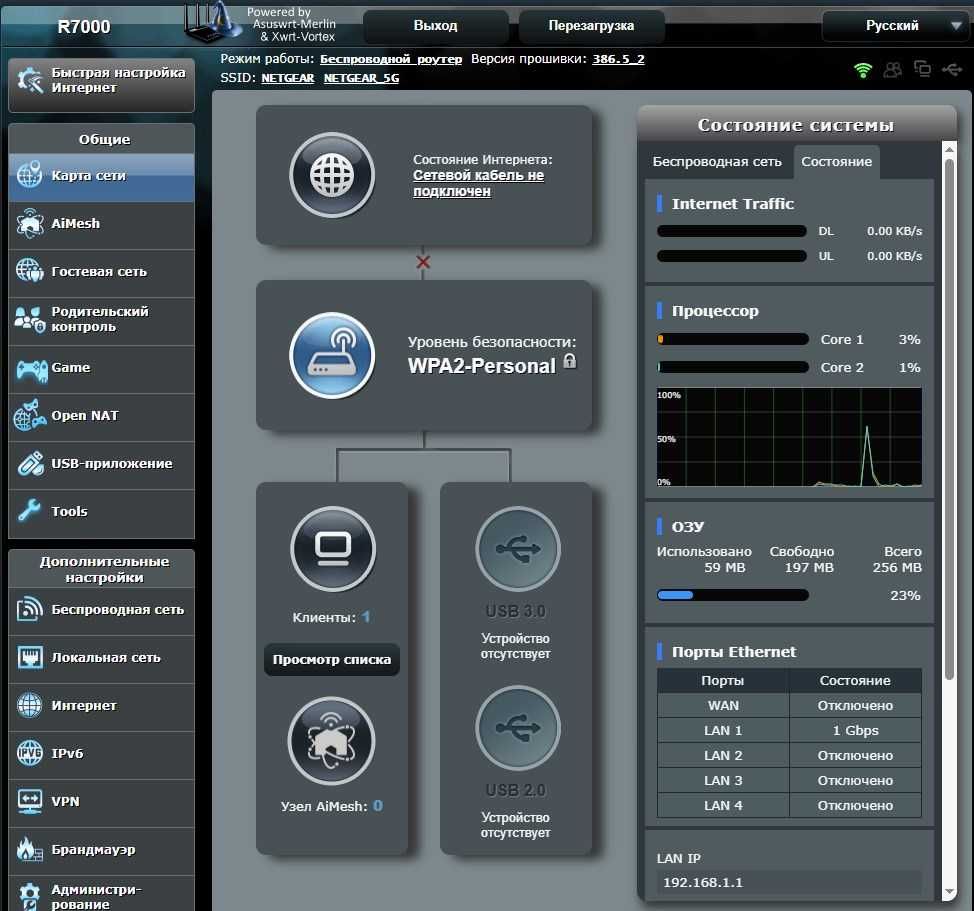Screen dimensions: 974x911
Task: Click the Core 2 CPU usage bar
Action: coord(733,368)
